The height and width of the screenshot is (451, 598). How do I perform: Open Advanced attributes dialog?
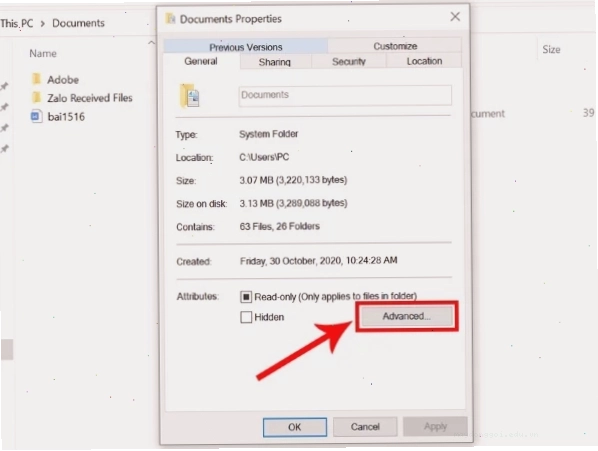coord(407,316)
